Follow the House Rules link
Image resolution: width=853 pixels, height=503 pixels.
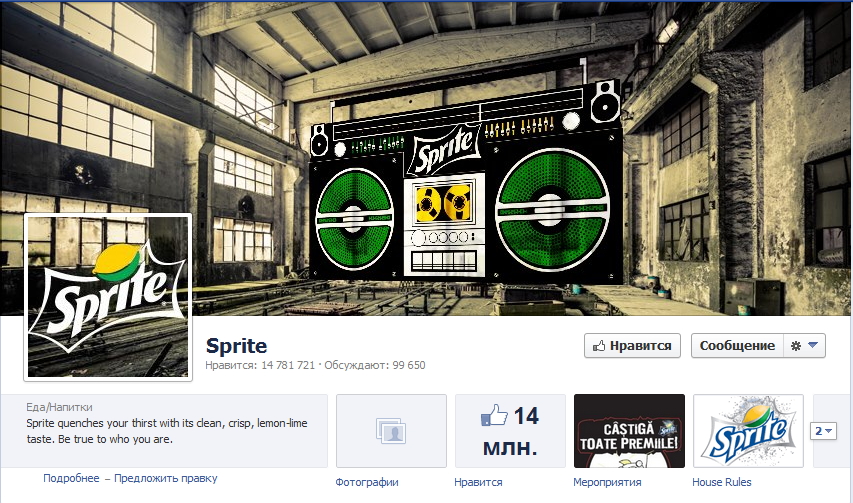tap(721, 482)
